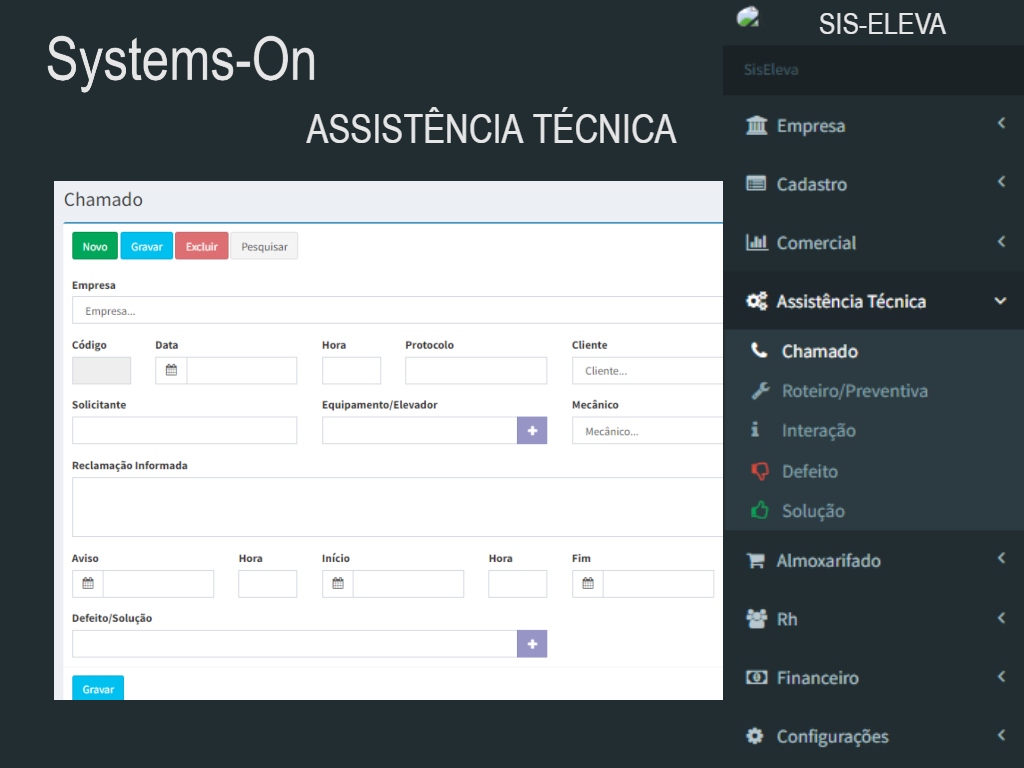
Task: Expand the Comercial menu chevron
Action: (1001, 241)
